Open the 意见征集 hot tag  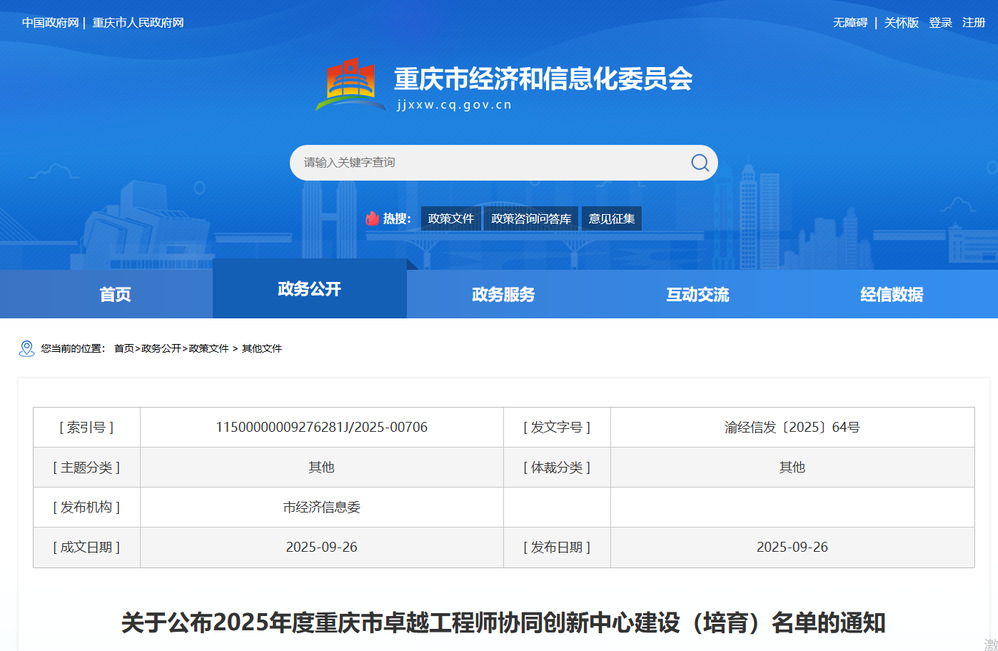611,218
